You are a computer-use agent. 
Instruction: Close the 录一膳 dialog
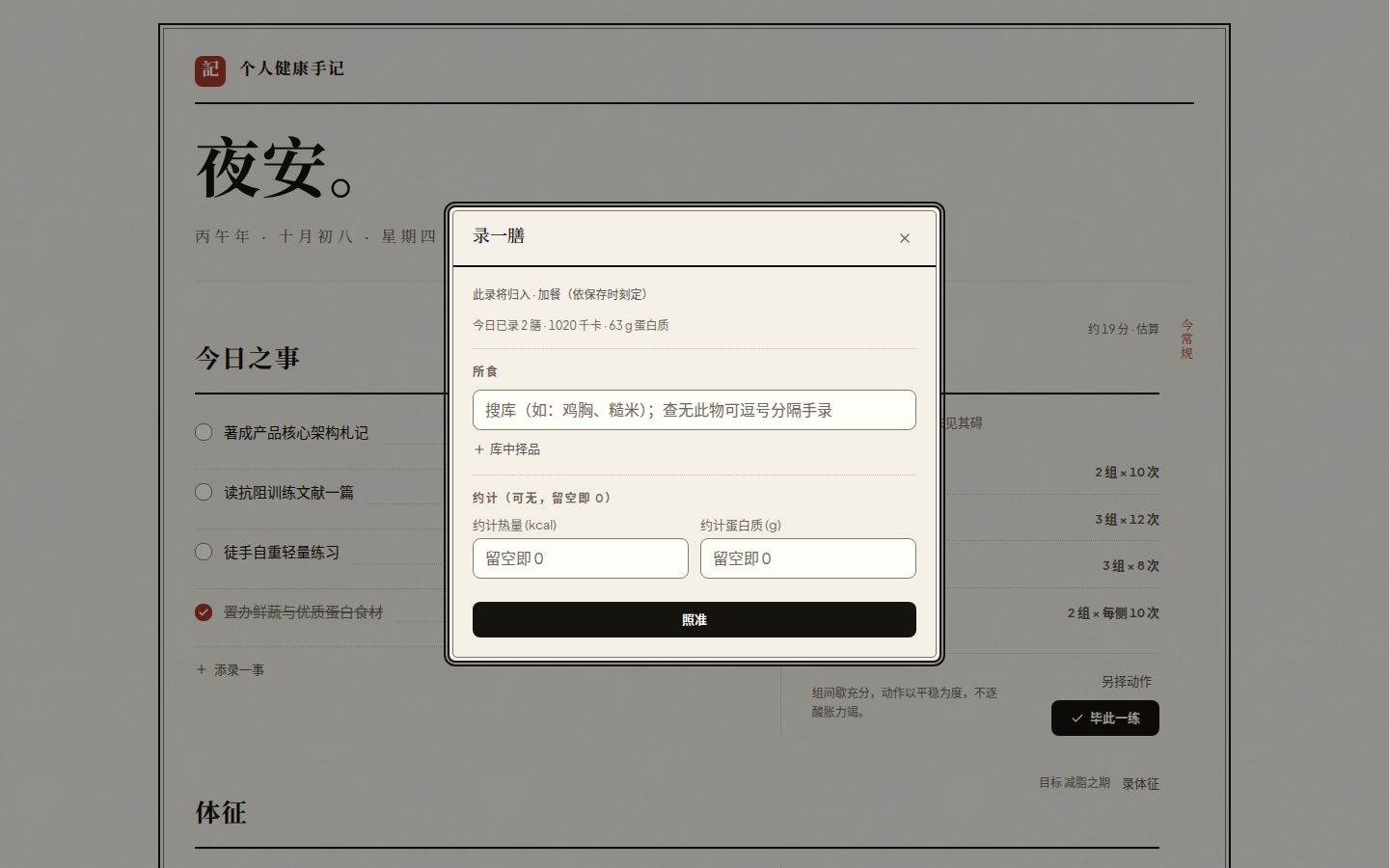(x=905, y=238)
